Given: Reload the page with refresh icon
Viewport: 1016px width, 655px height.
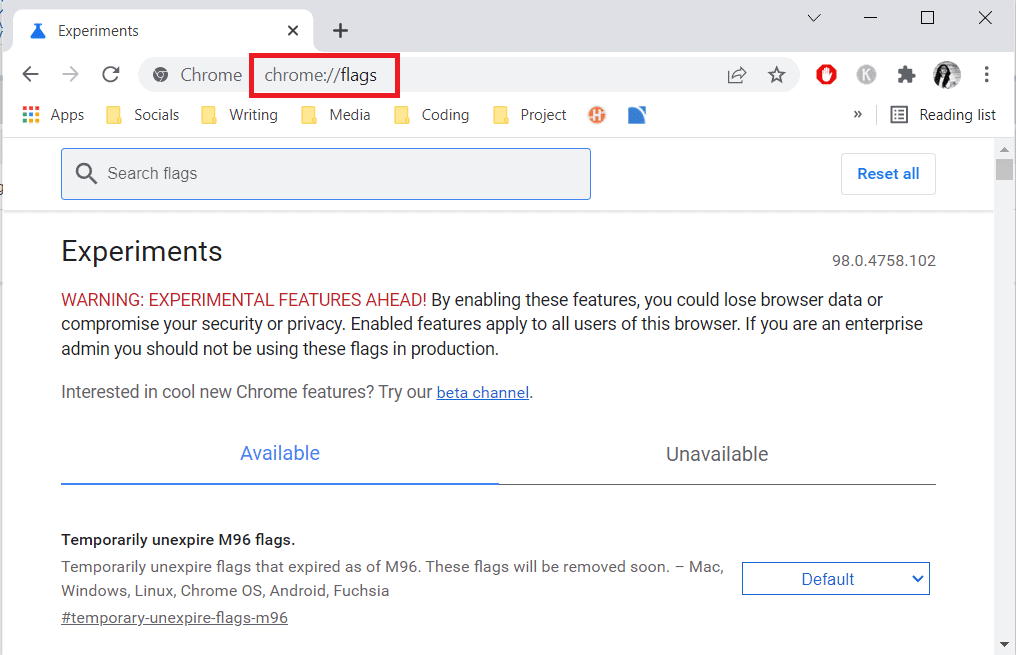Looking at the screenshot, I should coord(111,75).
